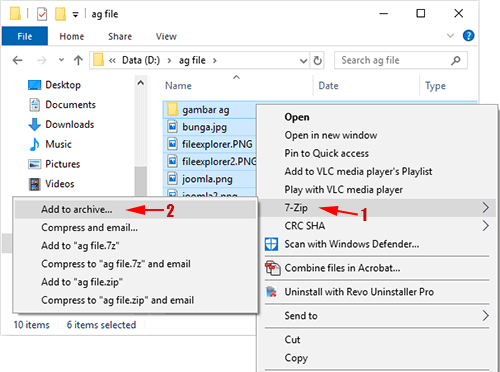Show hidden path with the double chevron

(112, 61)
